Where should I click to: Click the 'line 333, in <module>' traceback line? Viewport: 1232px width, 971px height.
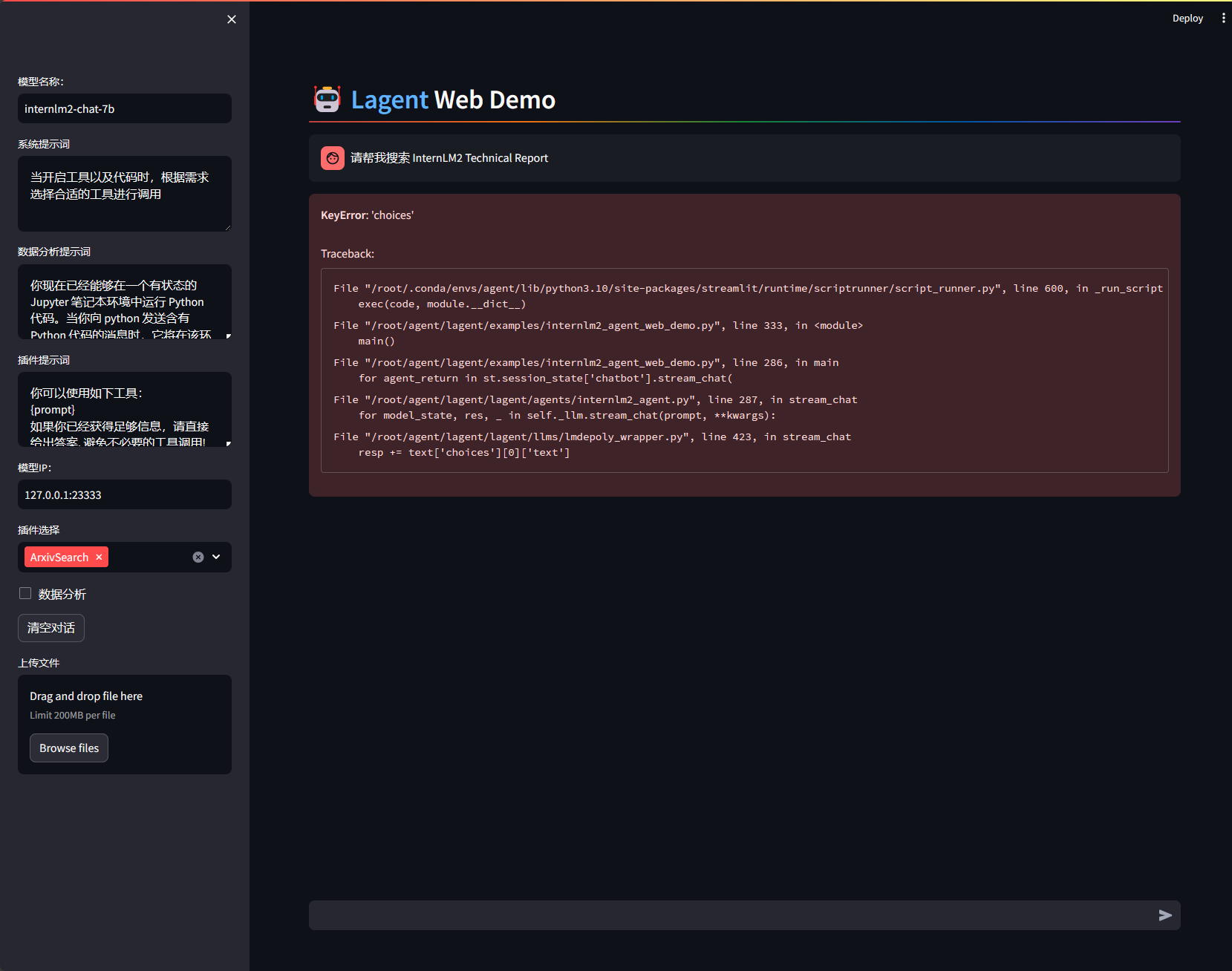(598, 325)
